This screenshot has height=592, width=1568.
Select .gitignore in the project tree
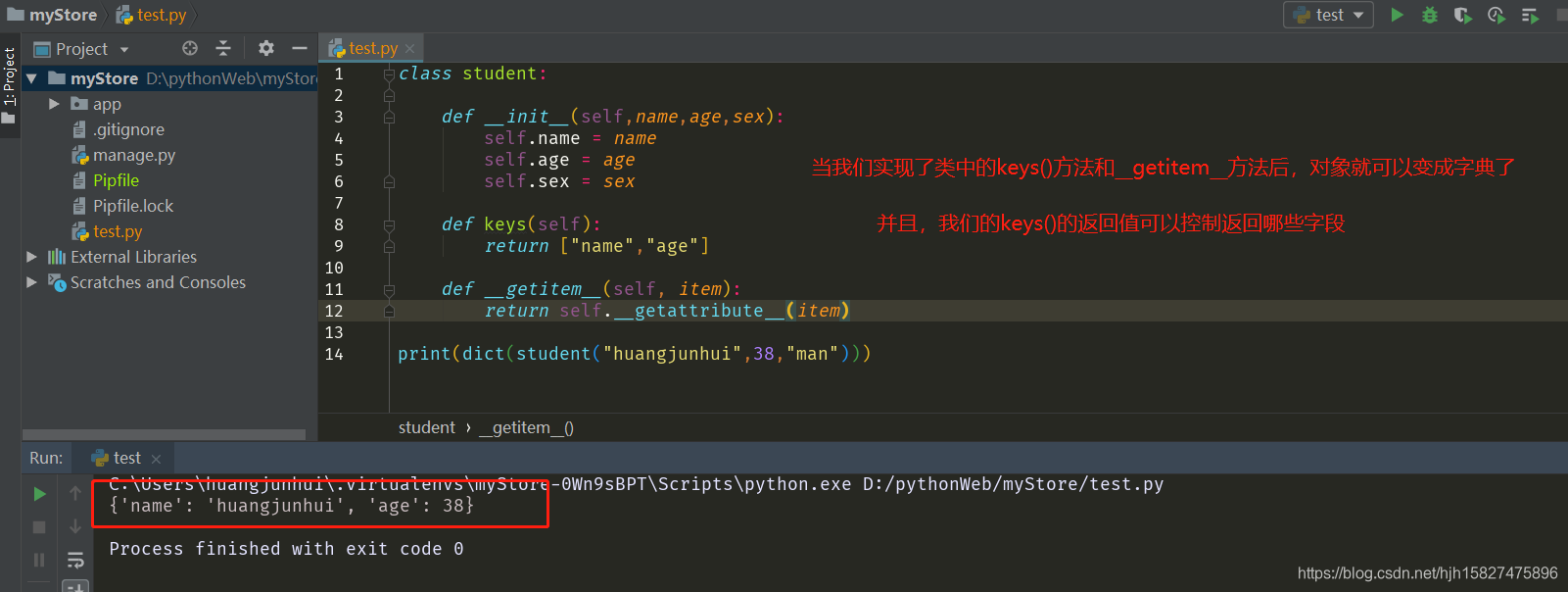pos(128,129)
